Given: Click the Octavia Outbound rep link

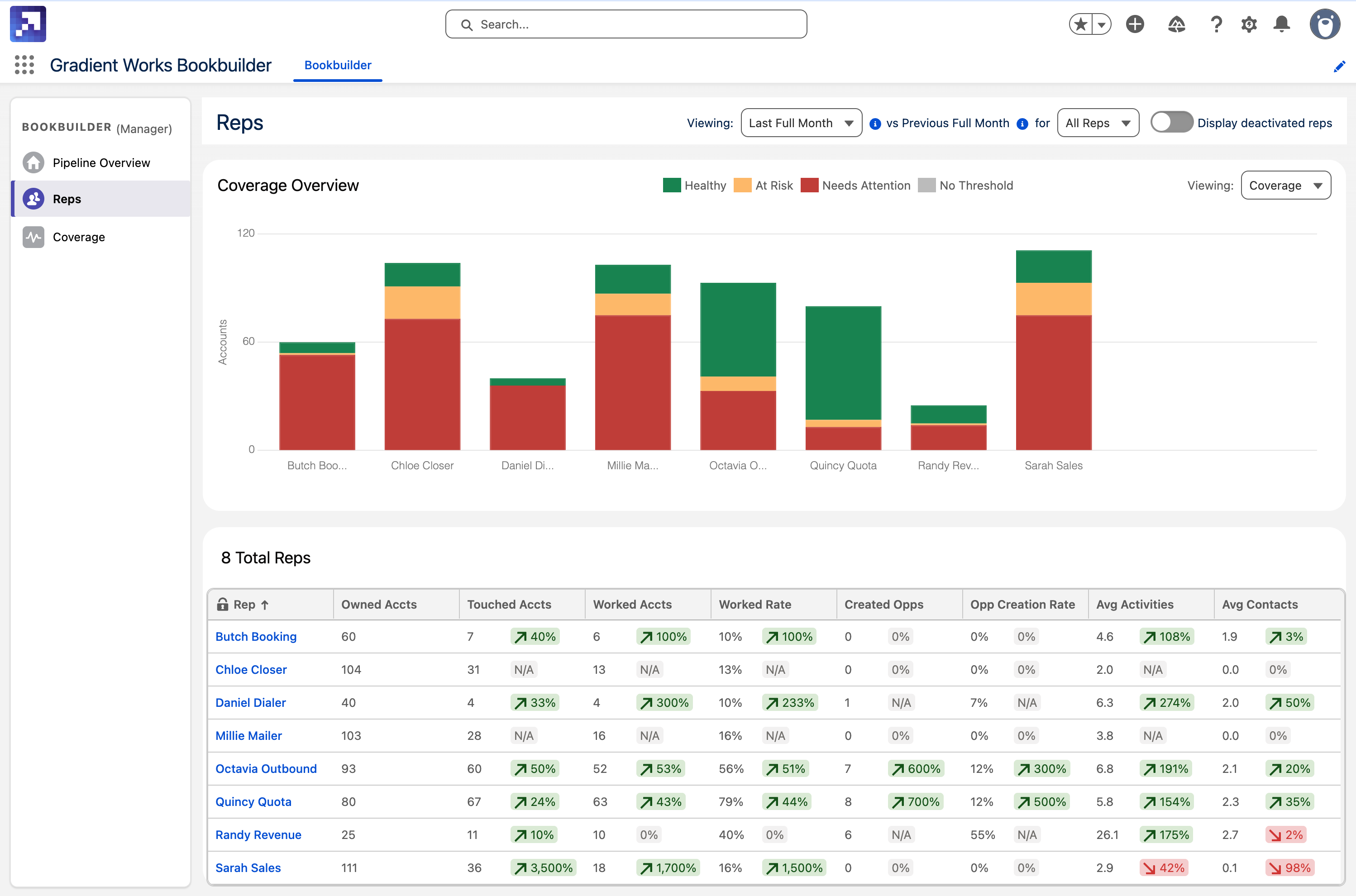Looking at the screenshot, I should tap(266, 768).
